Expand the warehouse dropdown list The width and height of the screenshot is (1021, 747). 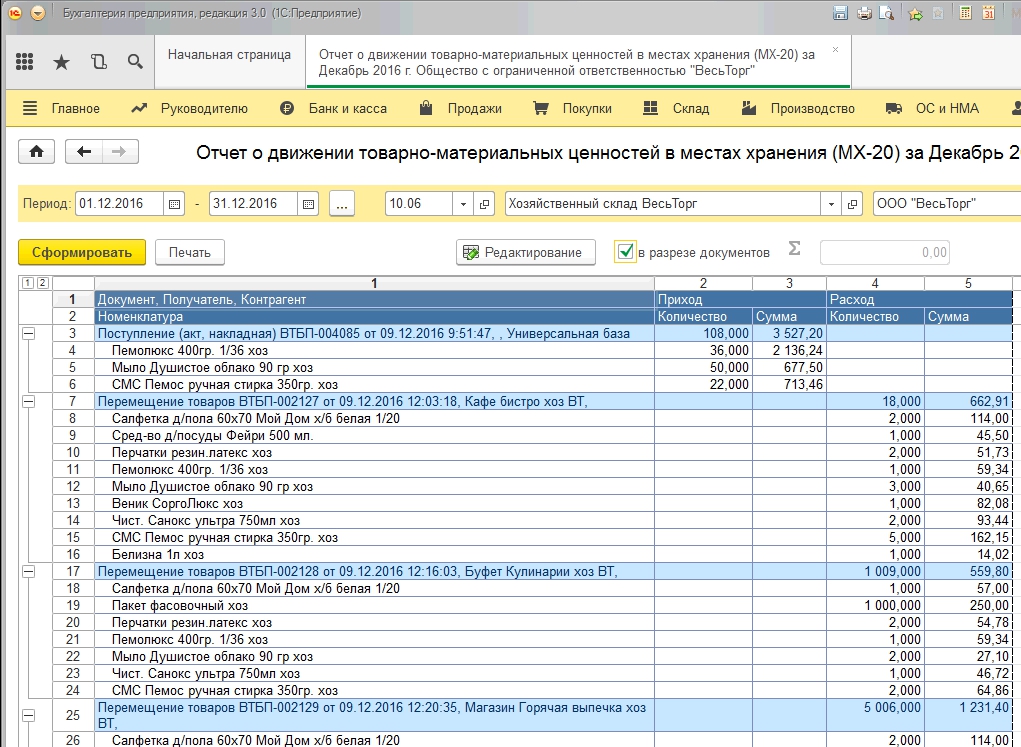(x=831, y=204)
